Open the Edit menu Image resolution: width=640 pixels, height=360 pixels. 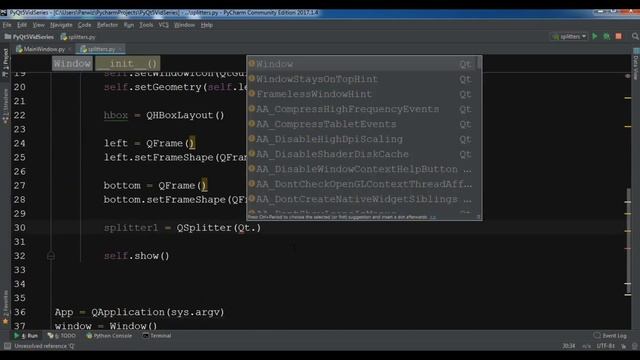coord(22,25)
